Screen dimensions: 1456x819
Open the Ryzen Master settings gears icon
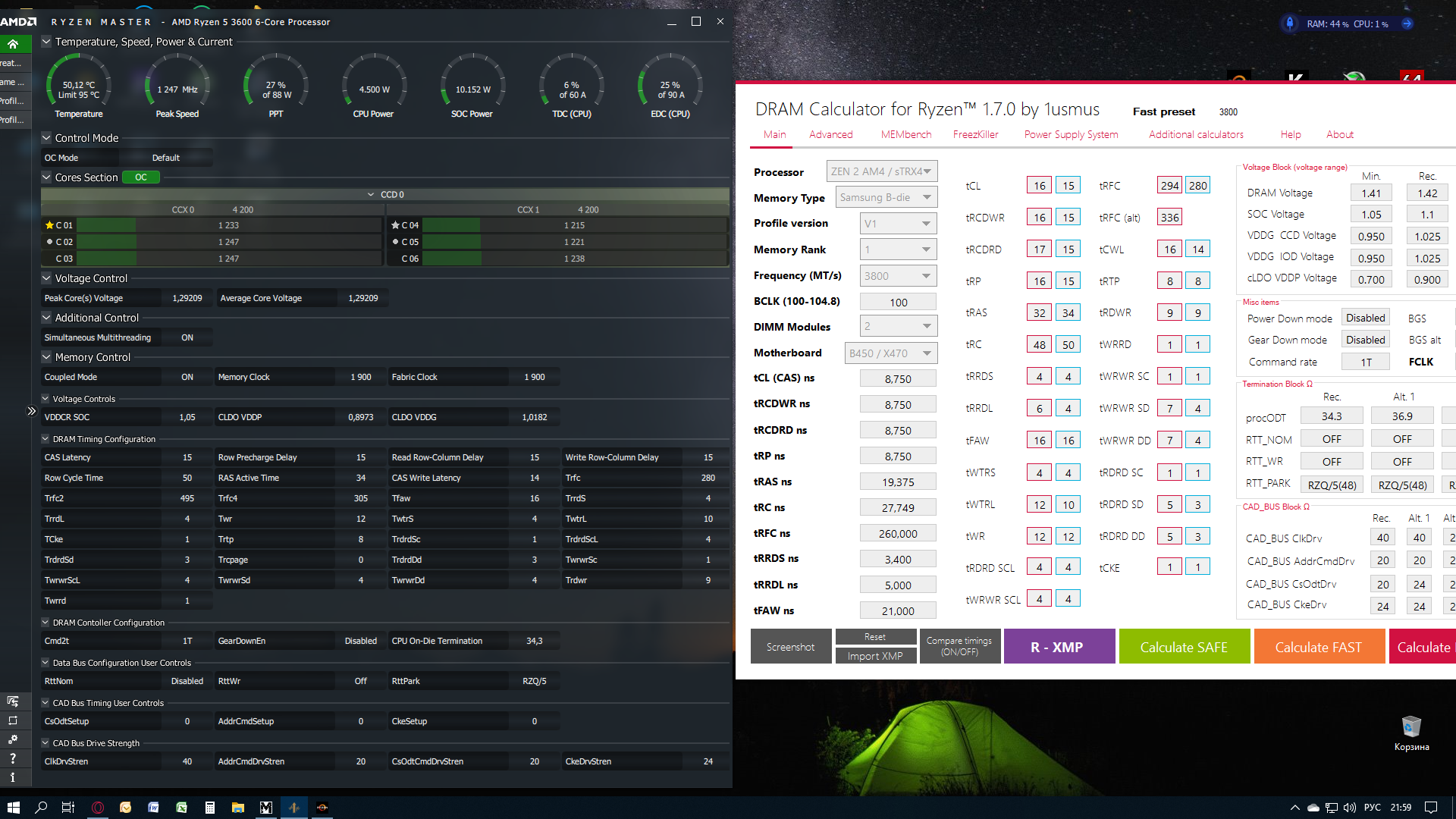coord(13,739)
